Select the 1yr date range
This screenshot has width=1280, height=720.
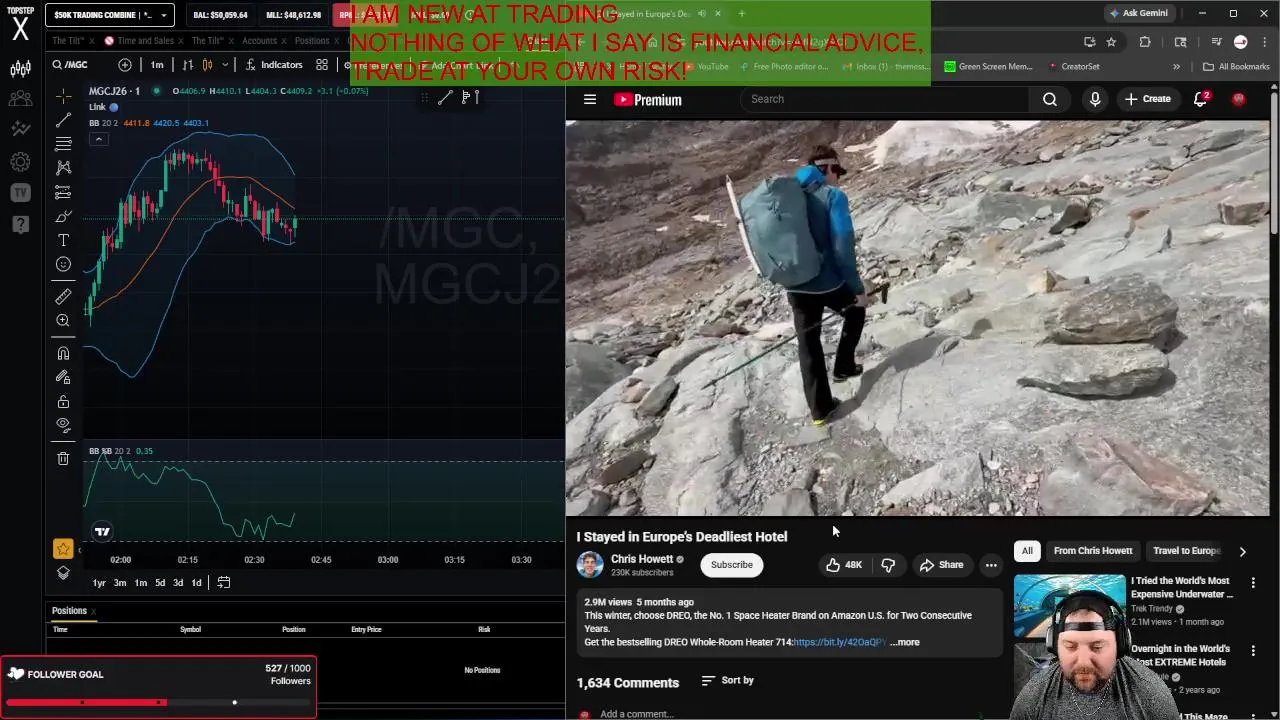point(99,583)
